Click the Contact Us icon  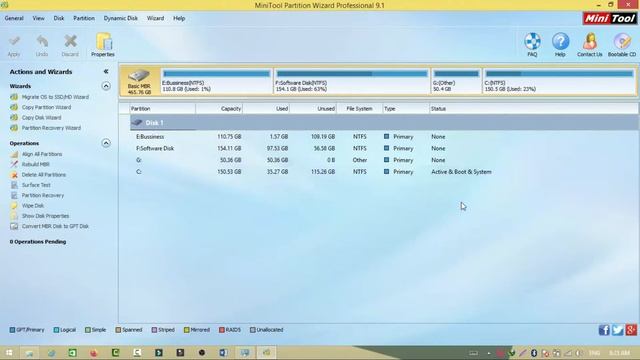[590, 41]
